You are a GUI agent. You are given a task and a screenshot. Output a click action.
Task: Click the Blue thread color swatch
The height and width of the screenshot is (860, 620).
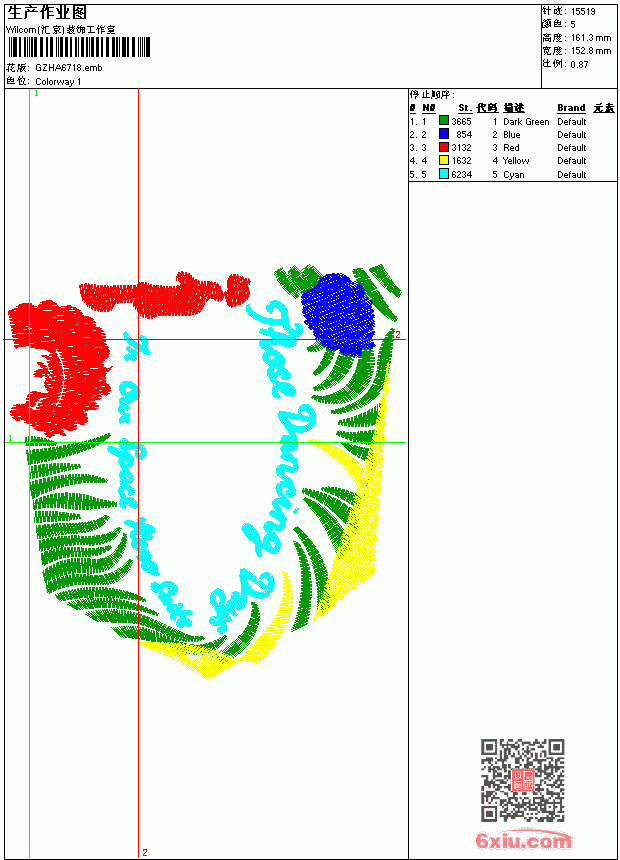click(444, 134)
